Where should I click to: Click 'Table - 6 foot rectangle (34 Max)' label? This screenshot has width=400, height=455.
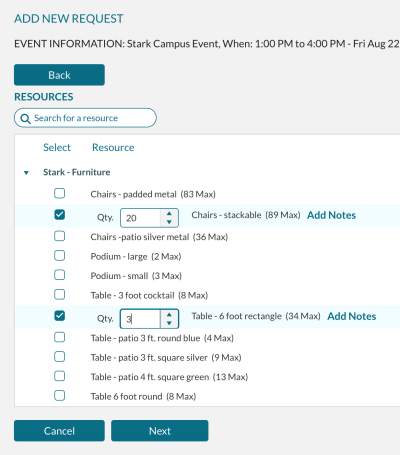(256, 316)
